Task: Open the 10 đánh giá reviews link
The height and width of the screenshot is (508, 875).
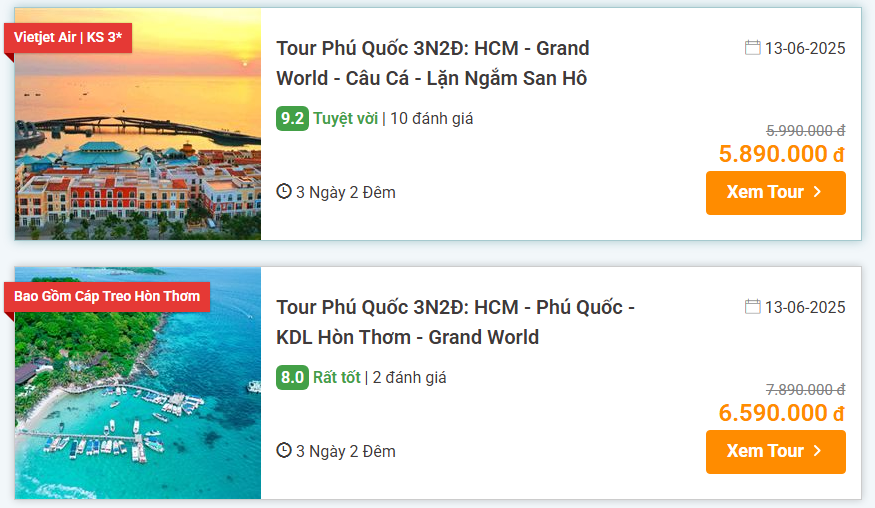Action: pyautogui.click(x=431, y=118)
